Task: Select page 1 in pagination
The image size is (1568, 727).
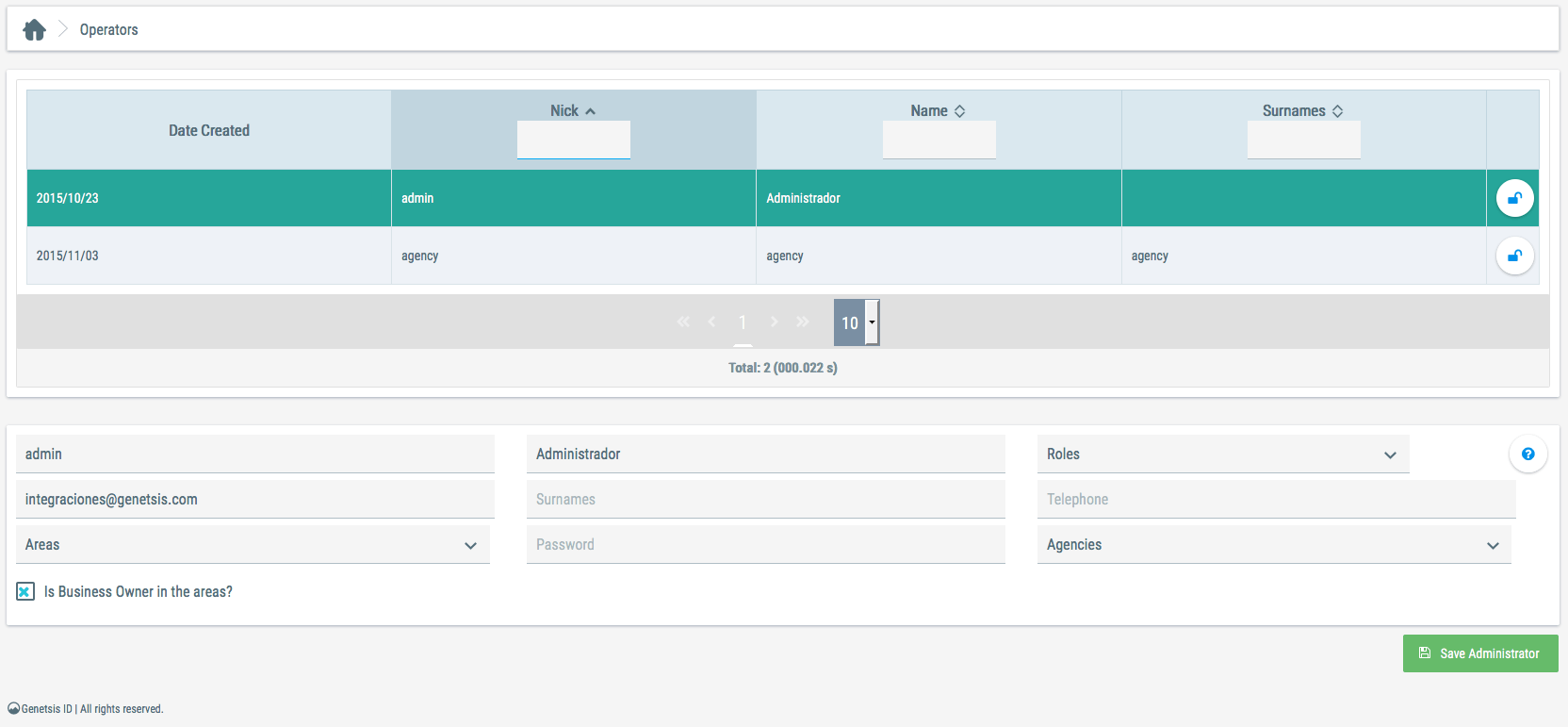Action: click(743, 322)
